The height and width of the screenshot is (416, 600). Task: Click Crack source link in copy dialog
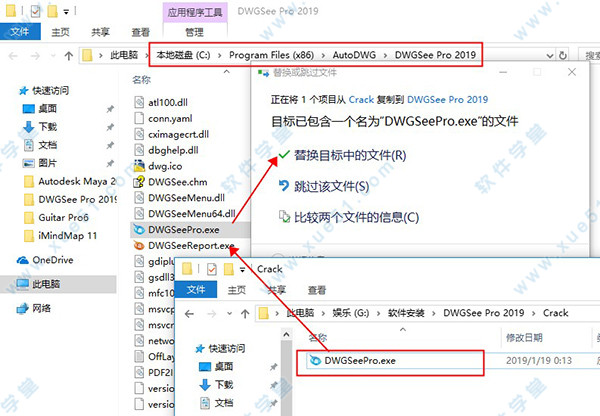pyautogui.click(x=361, y=100)
